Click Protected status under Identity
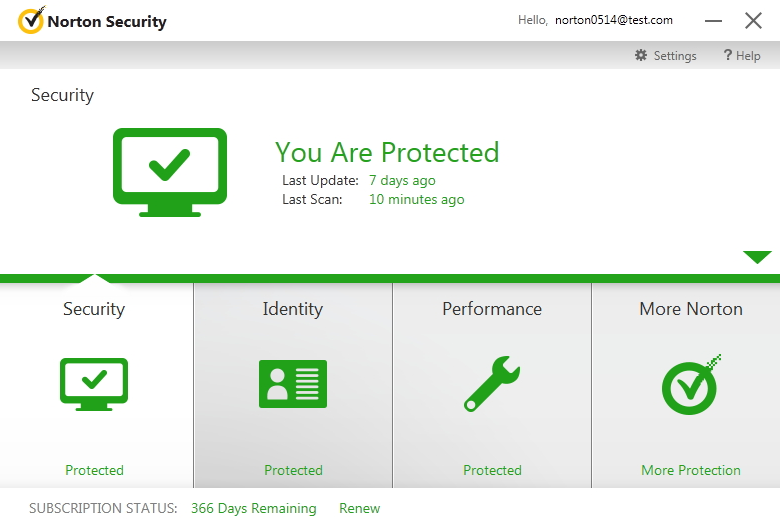 (293, 470)
